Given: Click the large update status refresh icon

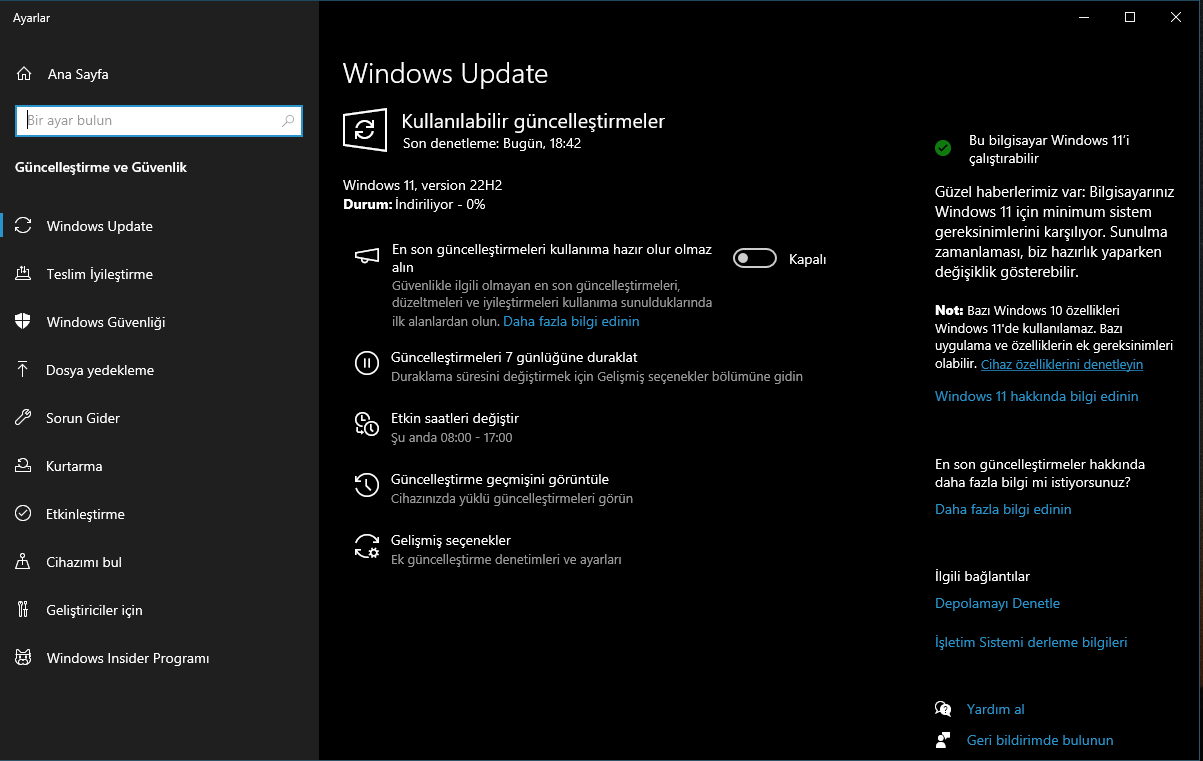Looking at the screenshot, I should pyautogui.click(x=365, y=131).
